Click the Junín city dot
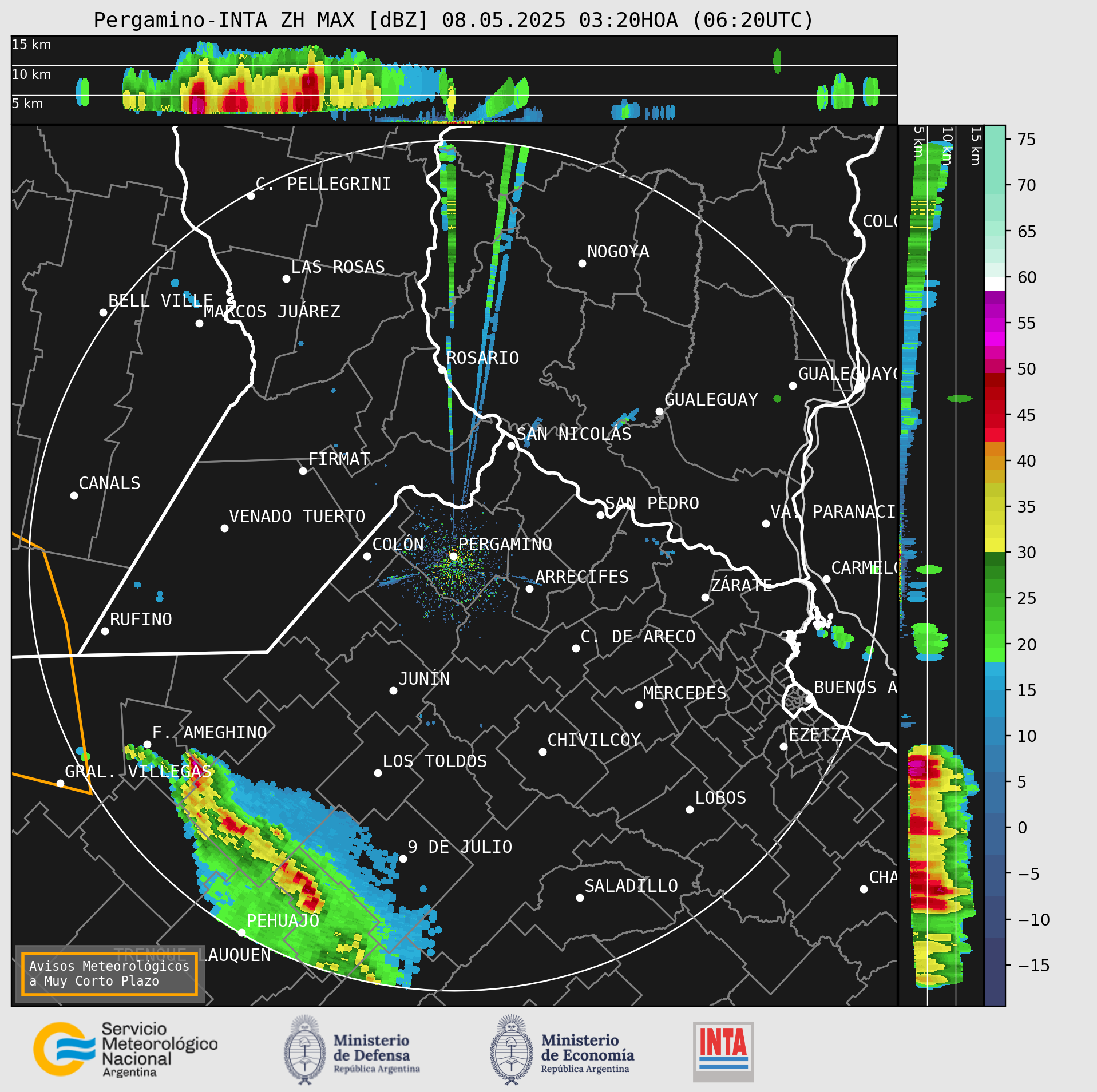Viewport: 1097px width, 1092px height. pyautogui.click(x=393, y=690)
